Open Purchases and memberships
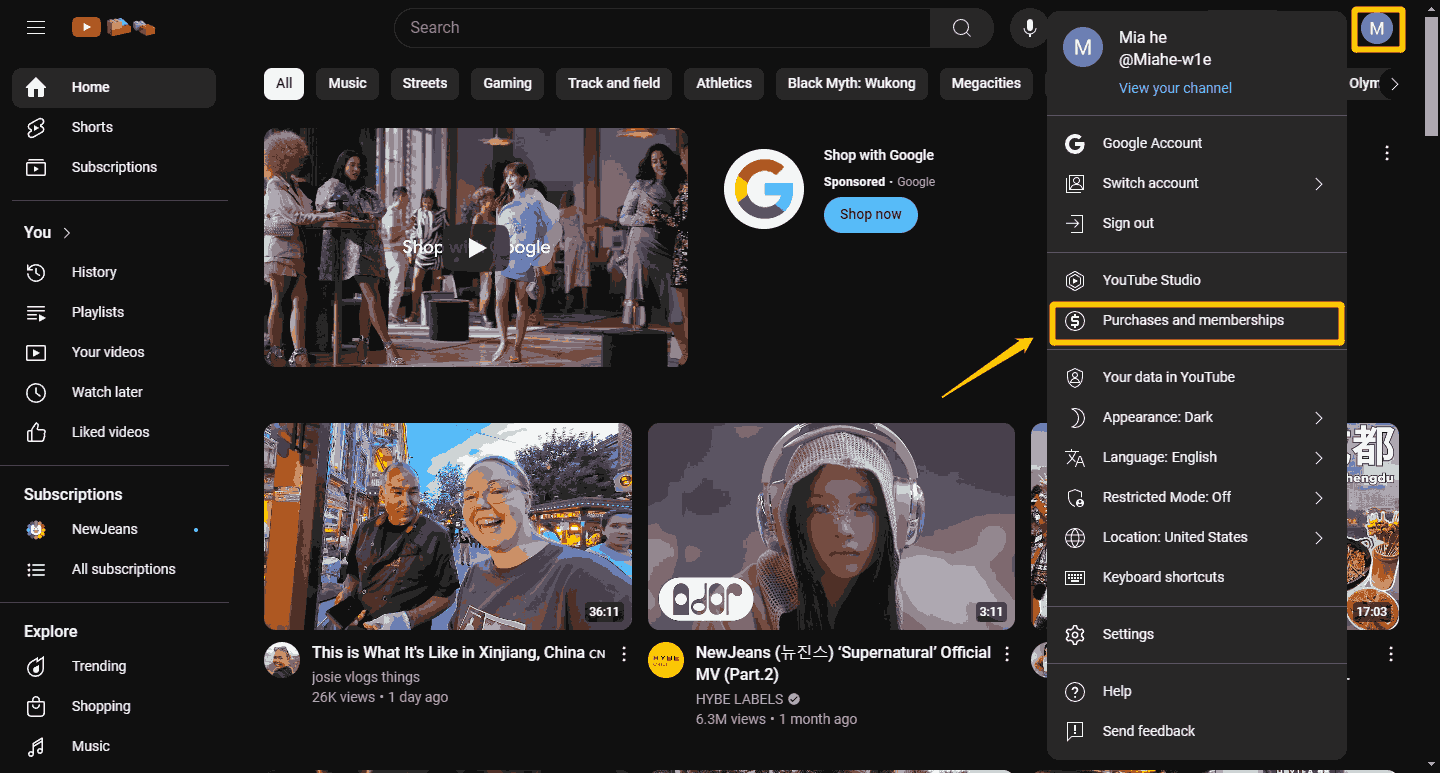Screen dimensions: 1440x773 [1197, 321]
